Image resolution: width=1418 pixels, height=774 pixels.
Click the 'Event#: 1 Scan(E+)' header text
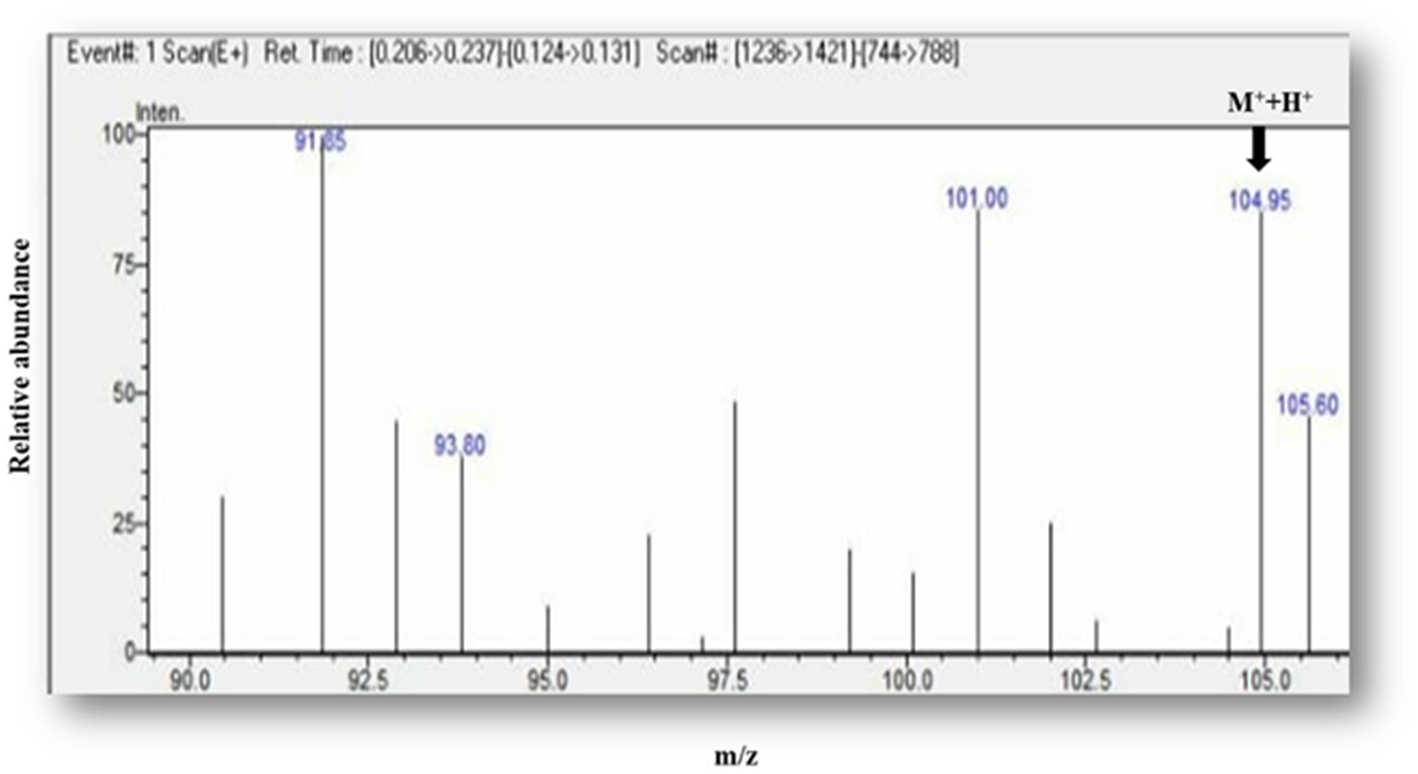[x=160, y=54]
